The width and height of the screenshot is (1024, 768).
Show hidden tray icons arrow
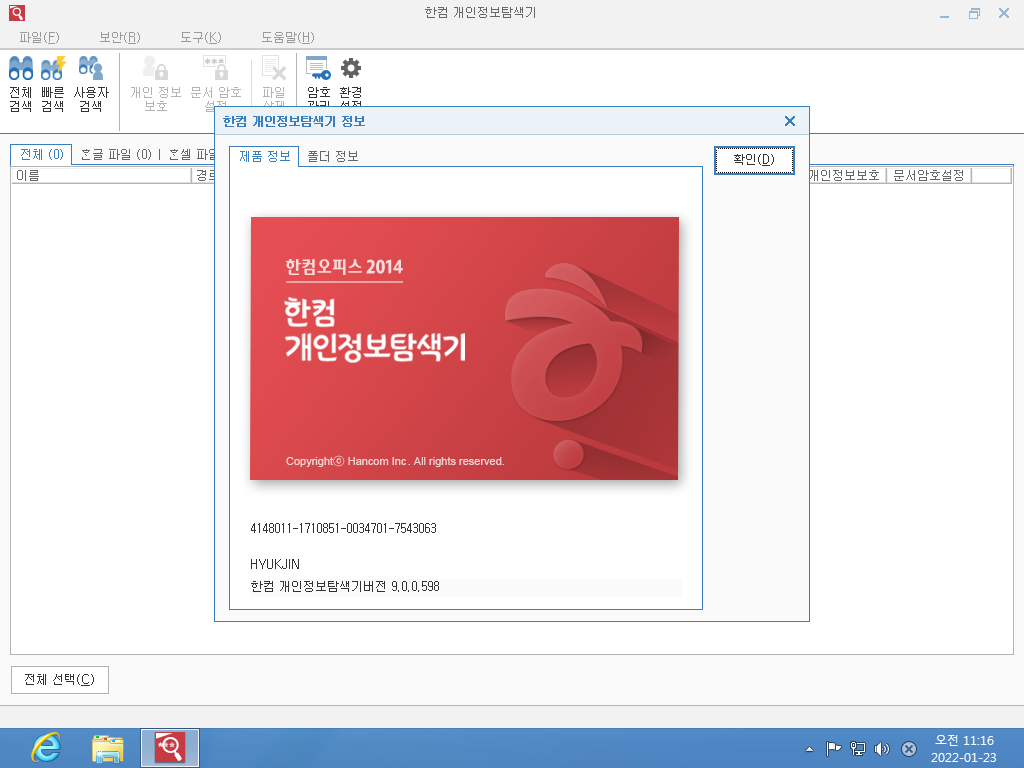point(809,749)
